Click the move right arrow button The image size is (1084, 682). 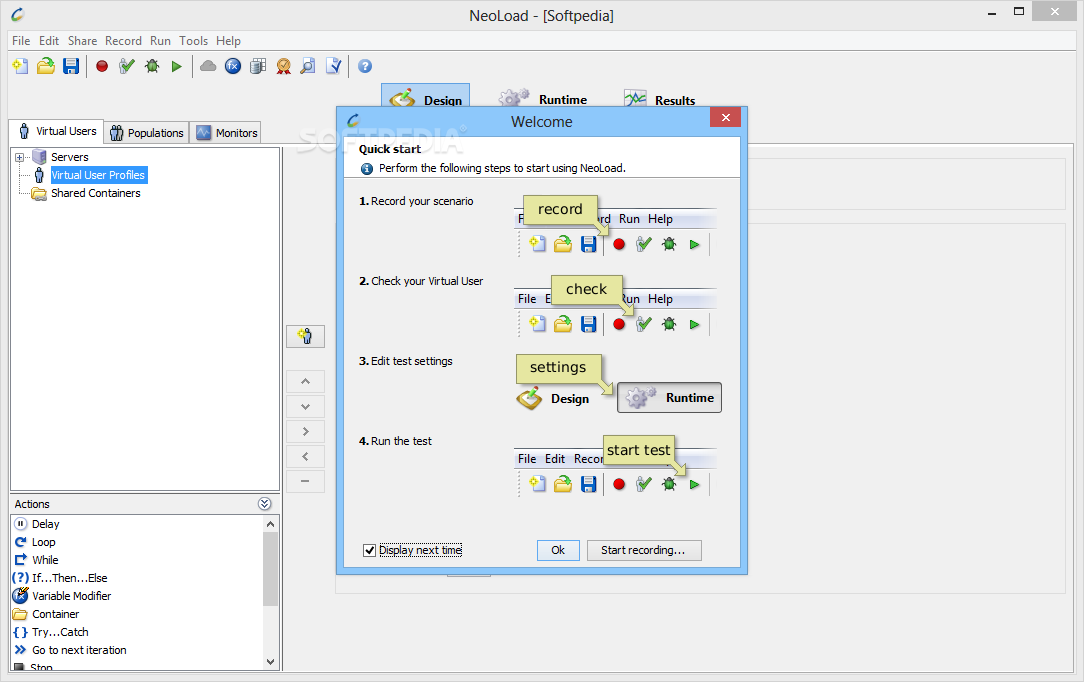pyautogui.click(x=306, y=431)
